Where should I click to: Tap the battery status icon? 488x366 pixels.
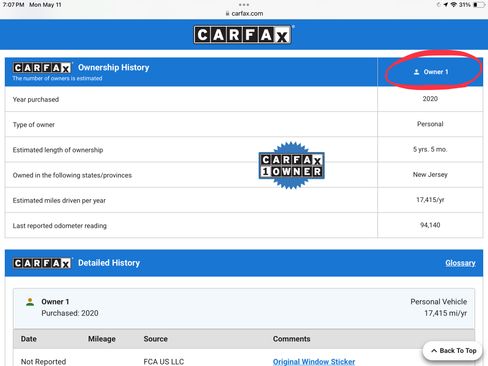(479, 5)
